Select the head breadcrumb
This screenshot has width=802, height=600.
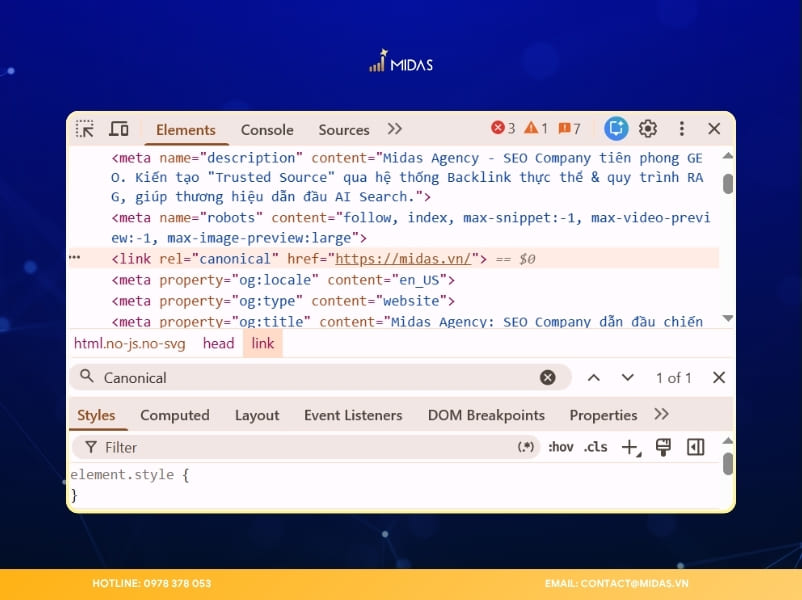coord(218,343)
